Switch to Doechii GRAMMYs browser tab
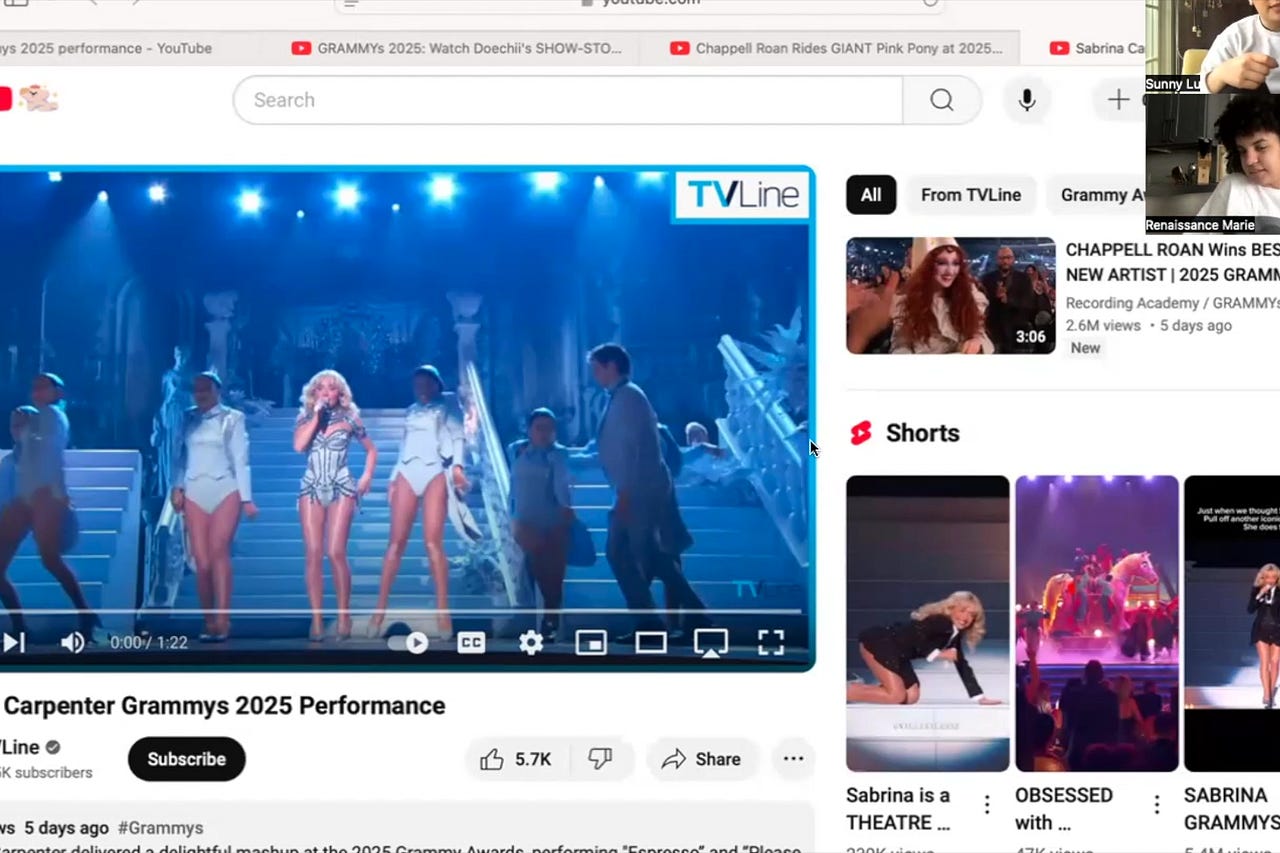Screen dimensions: 1280x853 pyautogui.click(x=457, y=48)
